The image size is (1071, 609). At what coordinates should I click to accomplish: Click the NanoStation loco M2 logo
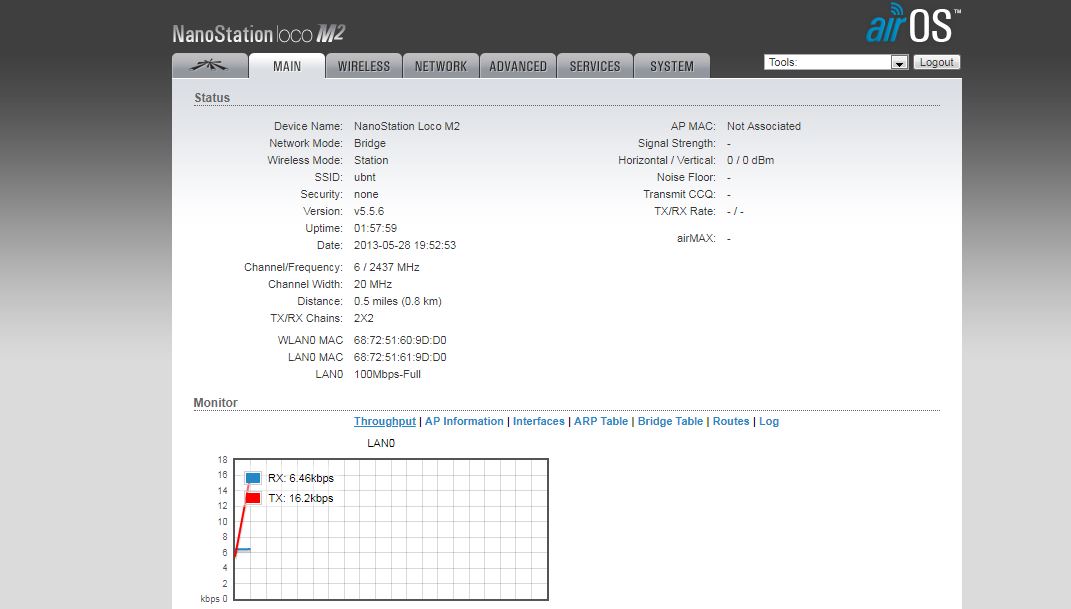[x=259, y=33]
